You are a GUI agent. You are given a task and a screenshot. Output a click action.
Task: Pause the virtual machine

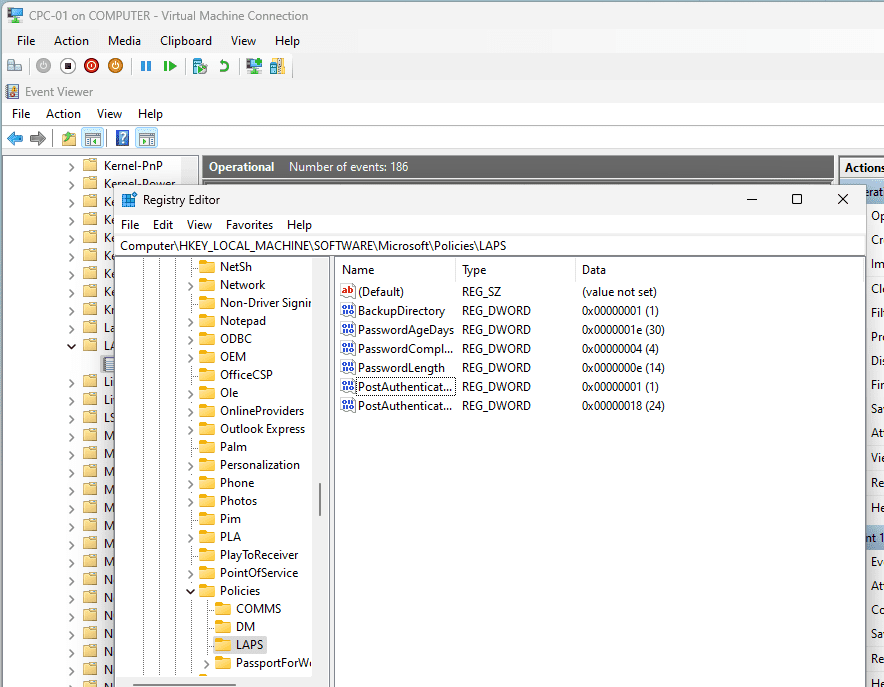146,65
